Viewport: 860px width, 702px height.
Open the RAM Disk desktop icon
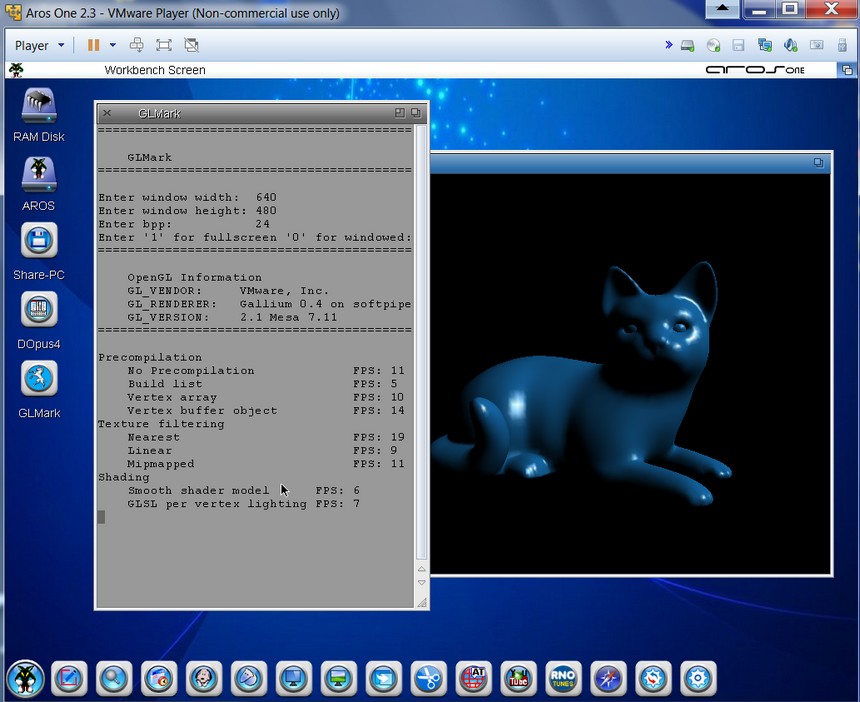(39, 106)
